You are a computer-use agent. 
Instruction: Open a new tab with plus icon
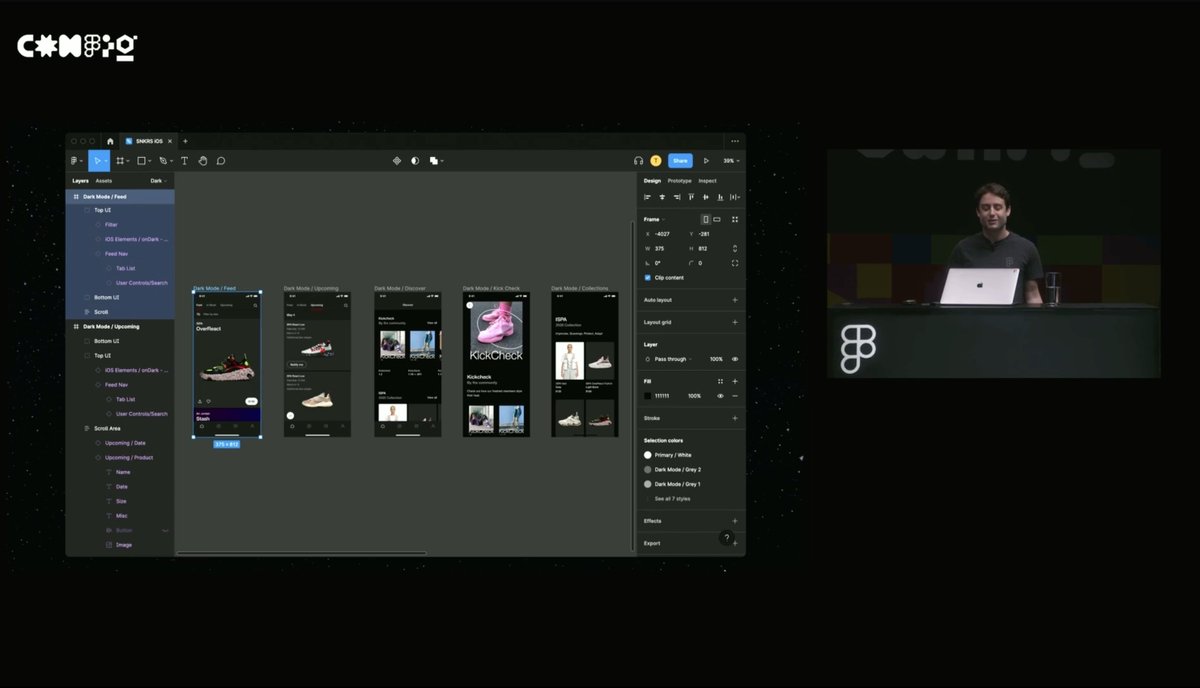(185, 141)
